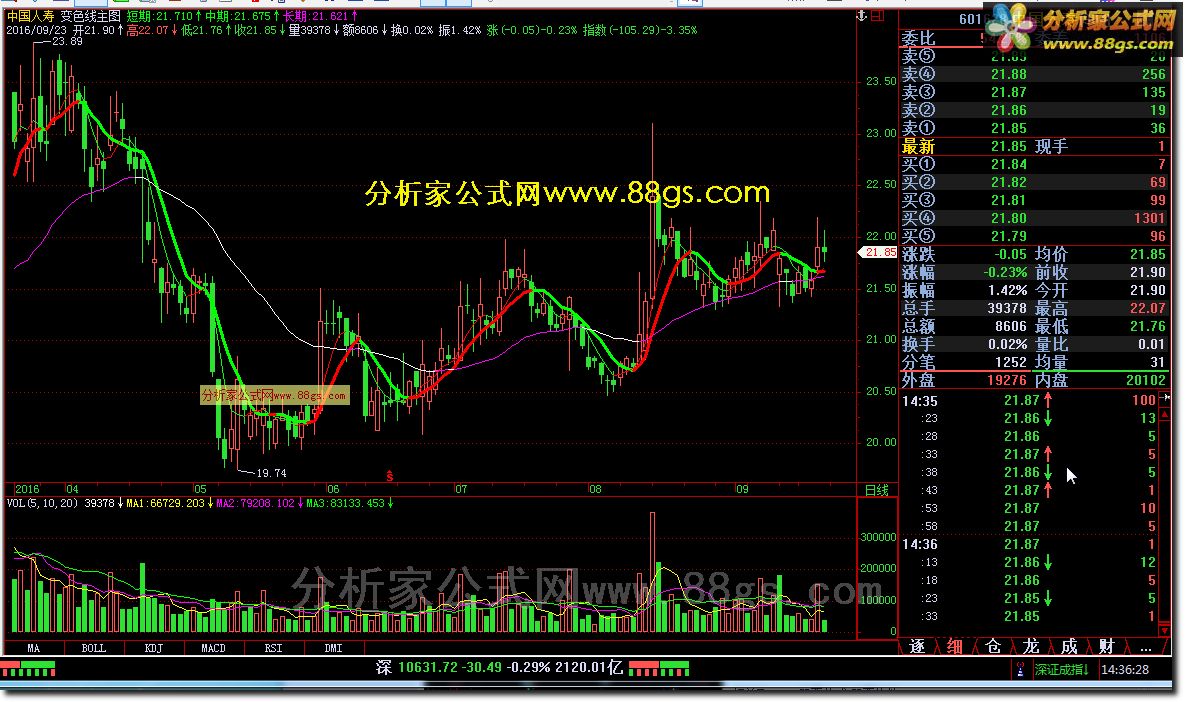Image resolution: width=1185 pixels, height=702 pixels.
Task: Click the 最新 latest price label
Action: [x=918, y=147]
